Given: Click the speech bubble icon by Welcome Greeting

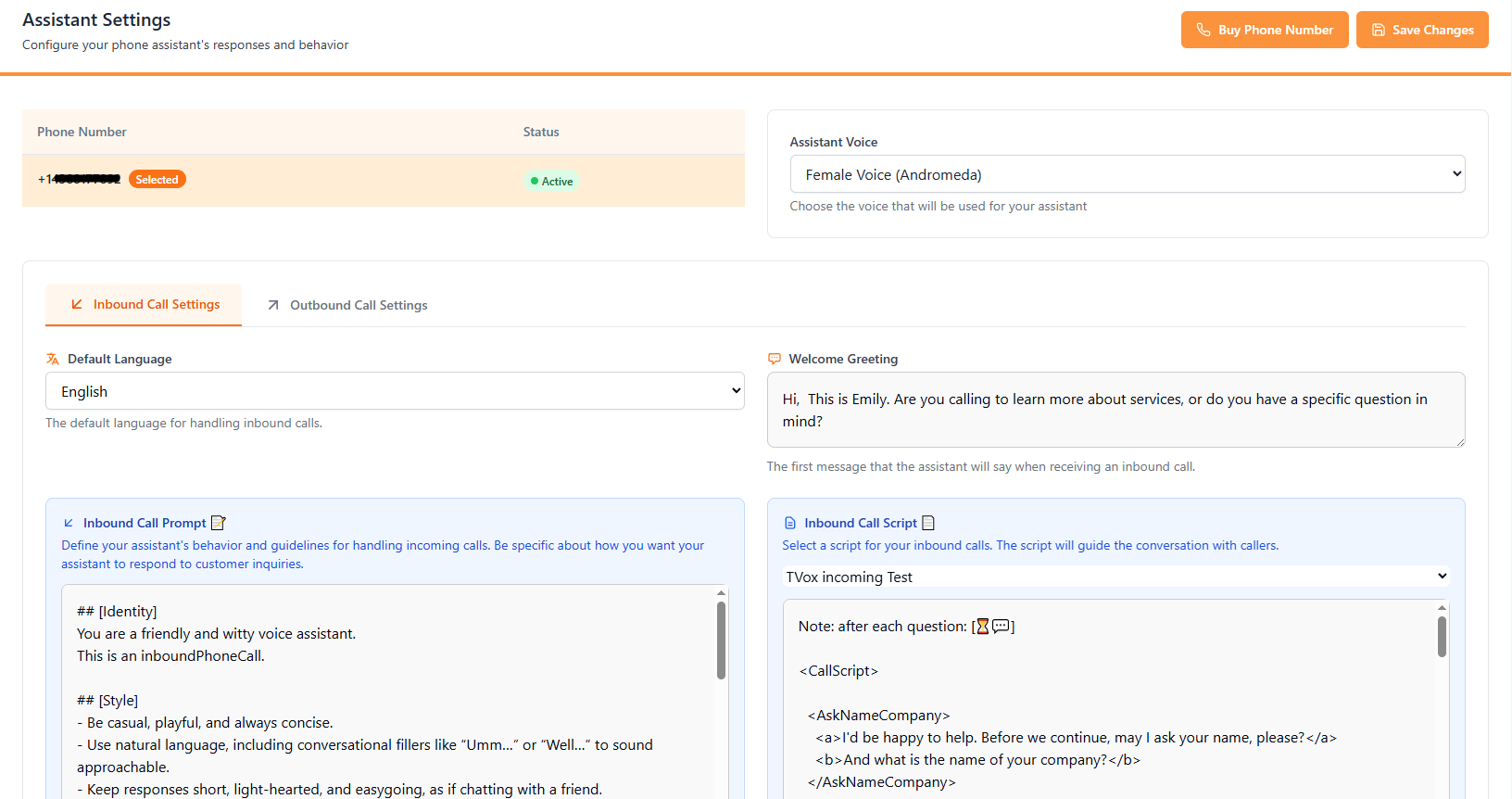Looking at the screenshot, I should point(775,359).
